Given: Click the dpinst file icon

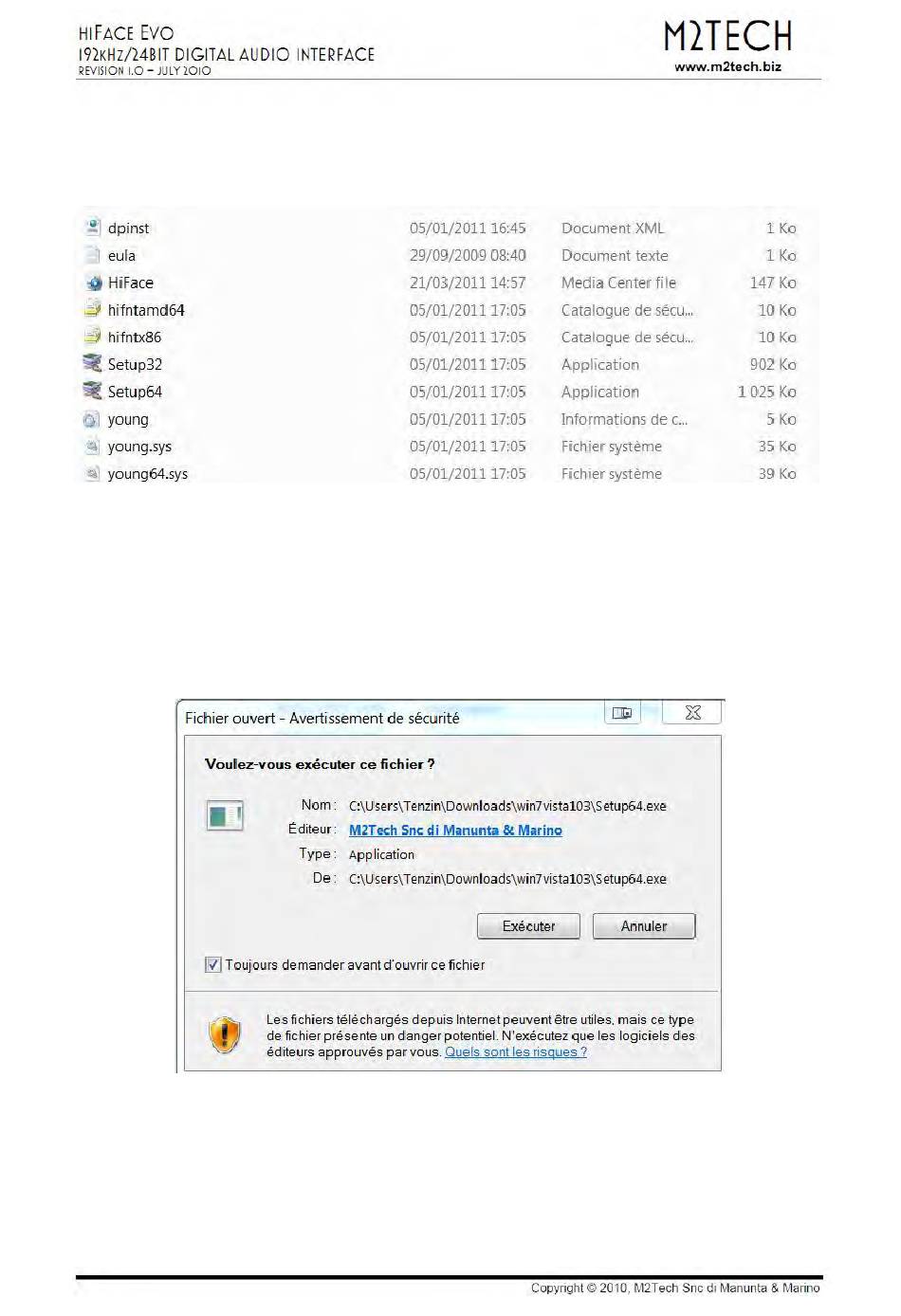Looking at the screenshot, I should pos(92,228).
